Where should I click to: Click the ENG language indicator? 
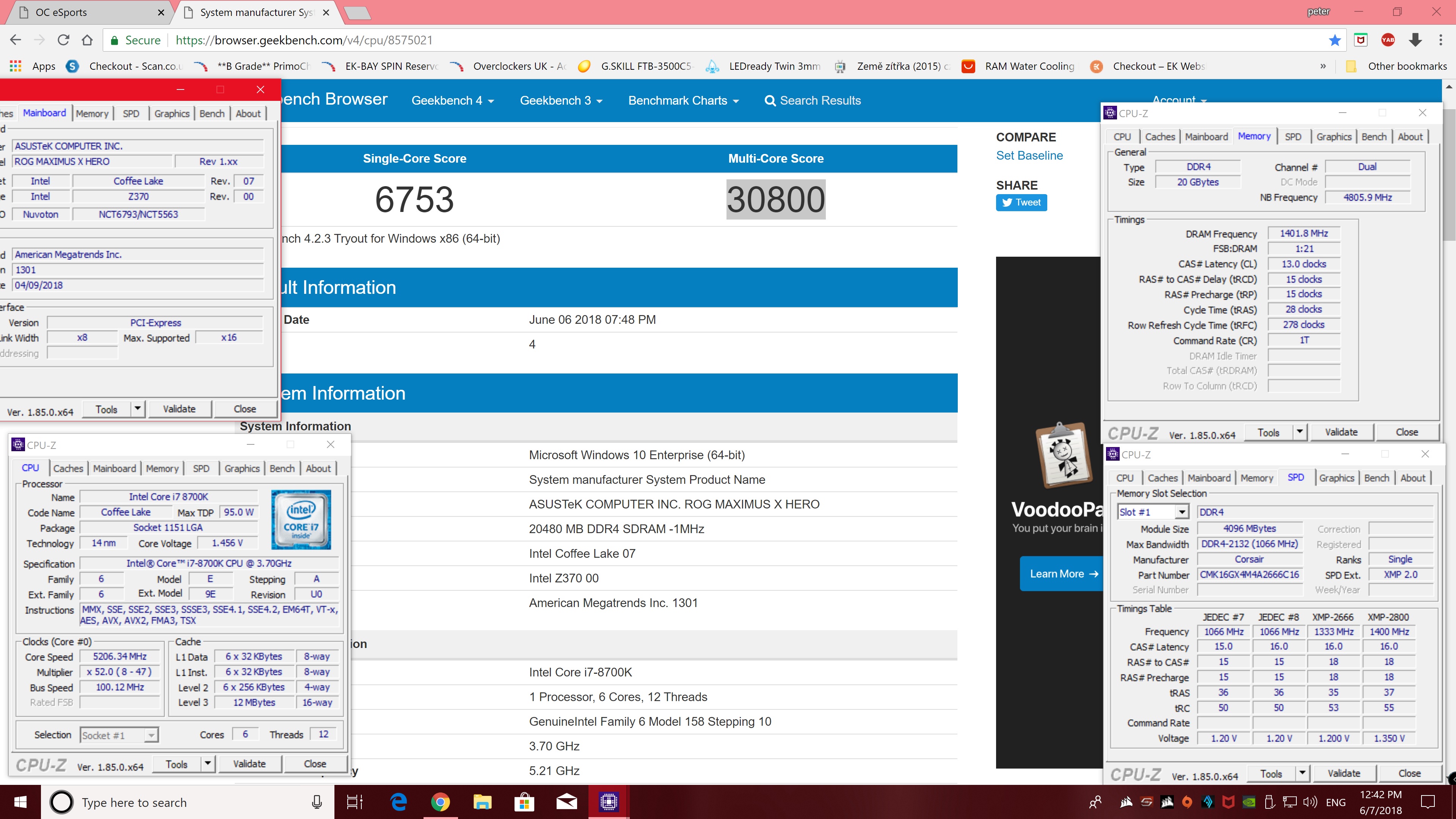point(1335,802)
